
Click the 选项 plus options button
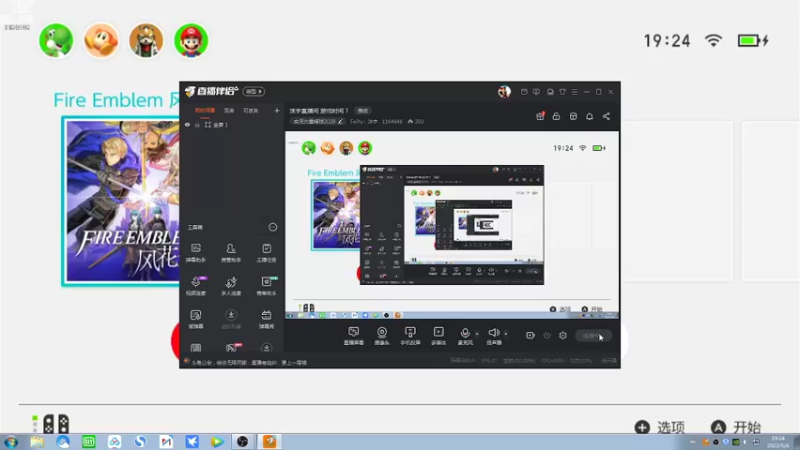[660, 427]
